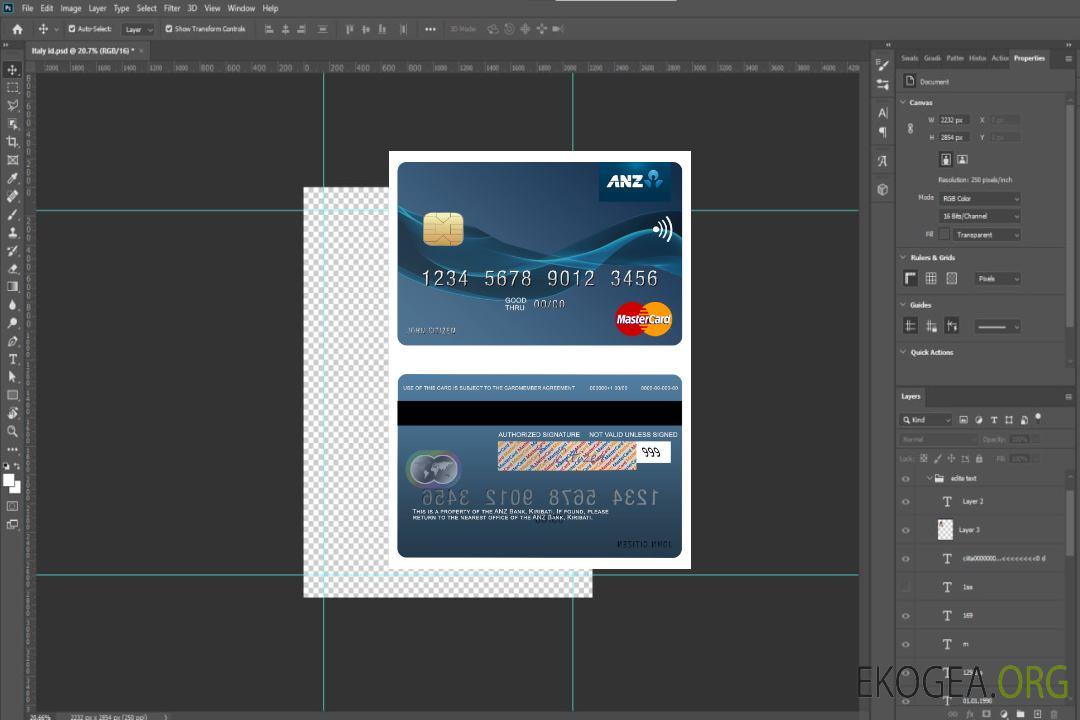Image resolution: width=1080 pixels, height=720 pixels.
Task: Select the Dodge tool
Action: (x=12, y=322)
